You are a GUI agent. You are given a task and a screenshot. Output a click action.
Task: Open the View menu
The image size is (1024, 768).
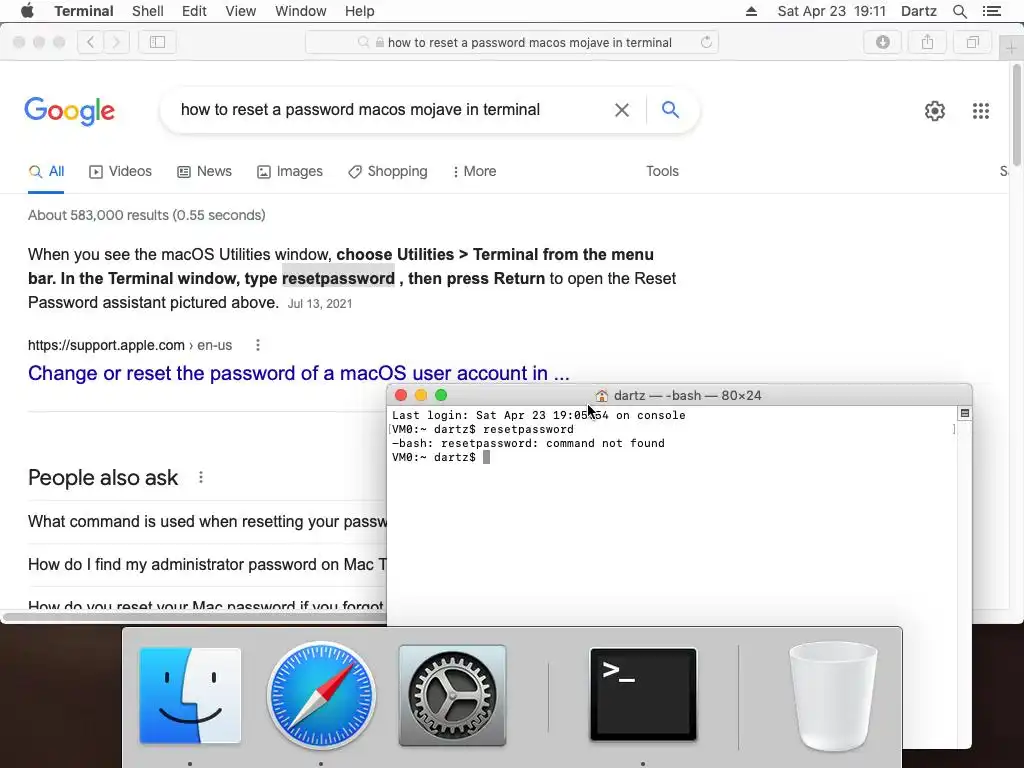coord(240,11)
